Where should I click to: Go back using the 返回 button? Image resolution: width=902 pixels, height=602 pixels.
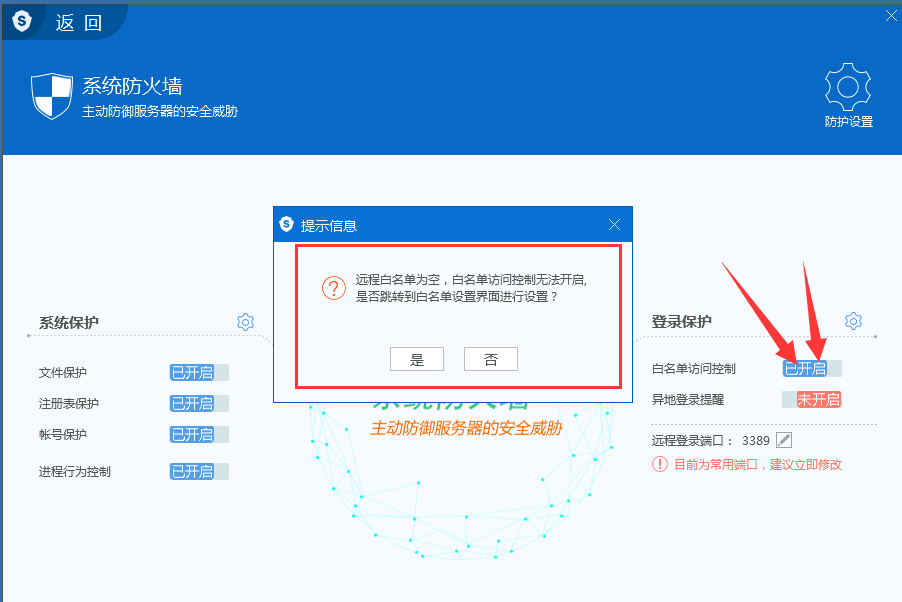point(79,22)
